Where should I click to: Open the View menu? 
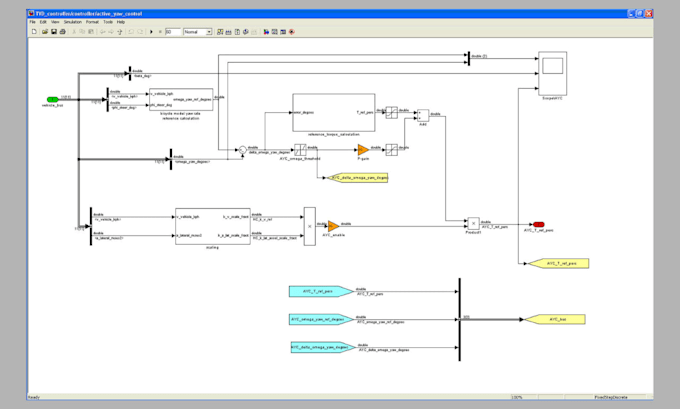click(x=55, y=22)
